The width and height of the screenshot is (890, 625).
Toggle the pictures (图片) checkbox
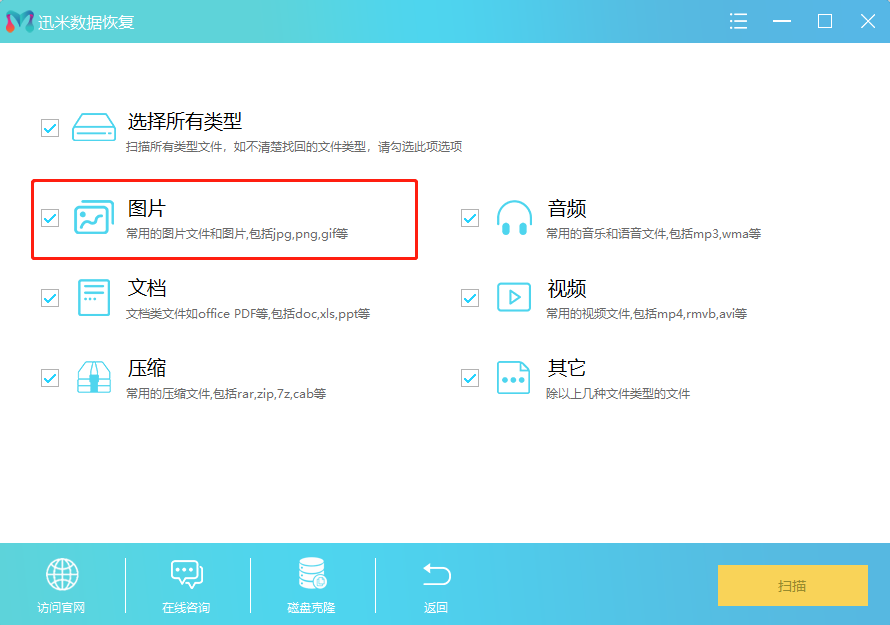click(x=50, y=217)
